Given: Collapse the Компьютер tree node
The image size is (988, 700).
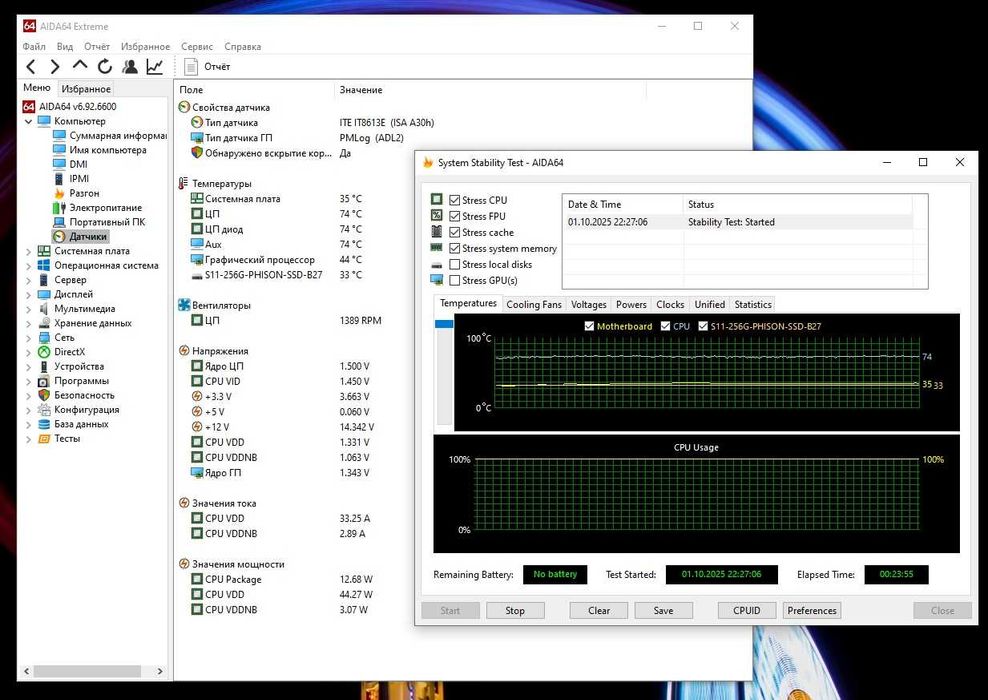Looking at the screenshot, I should pos(28,121).
